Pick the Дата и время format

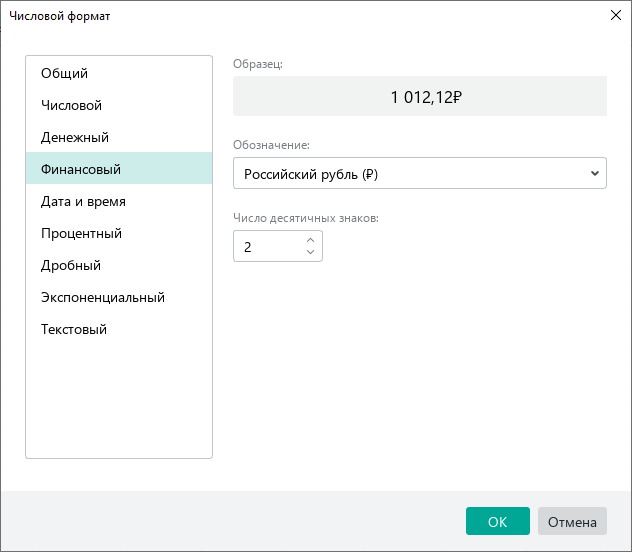coord(83,201)
